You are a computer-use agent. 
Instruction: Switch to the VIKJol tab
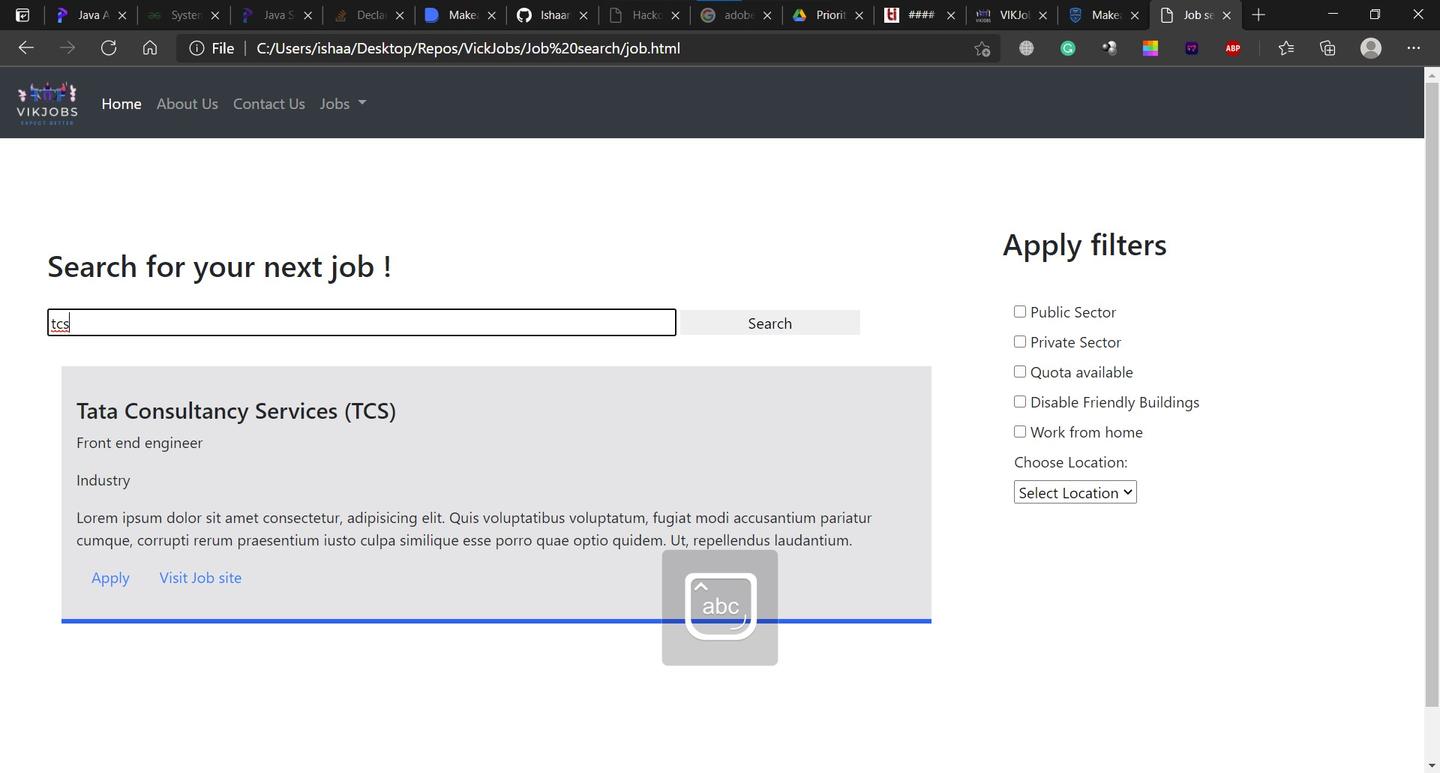pyautogui.click(x=1013, y=15)
